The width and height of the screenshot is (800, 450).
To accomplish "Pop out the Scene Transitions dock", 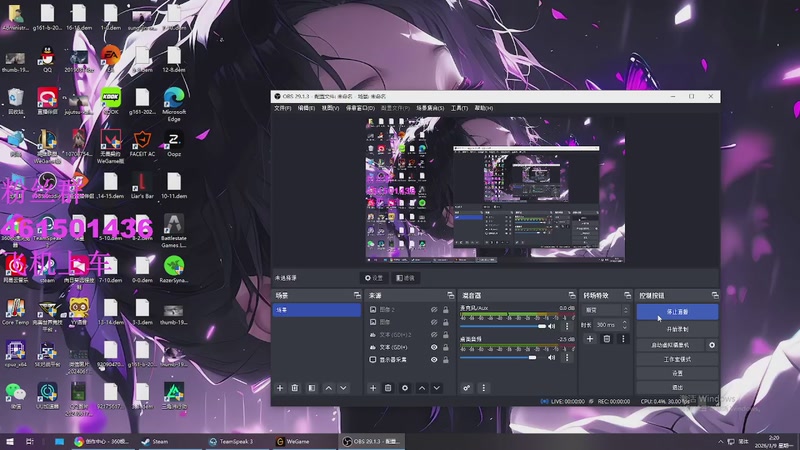I will 628,295.
